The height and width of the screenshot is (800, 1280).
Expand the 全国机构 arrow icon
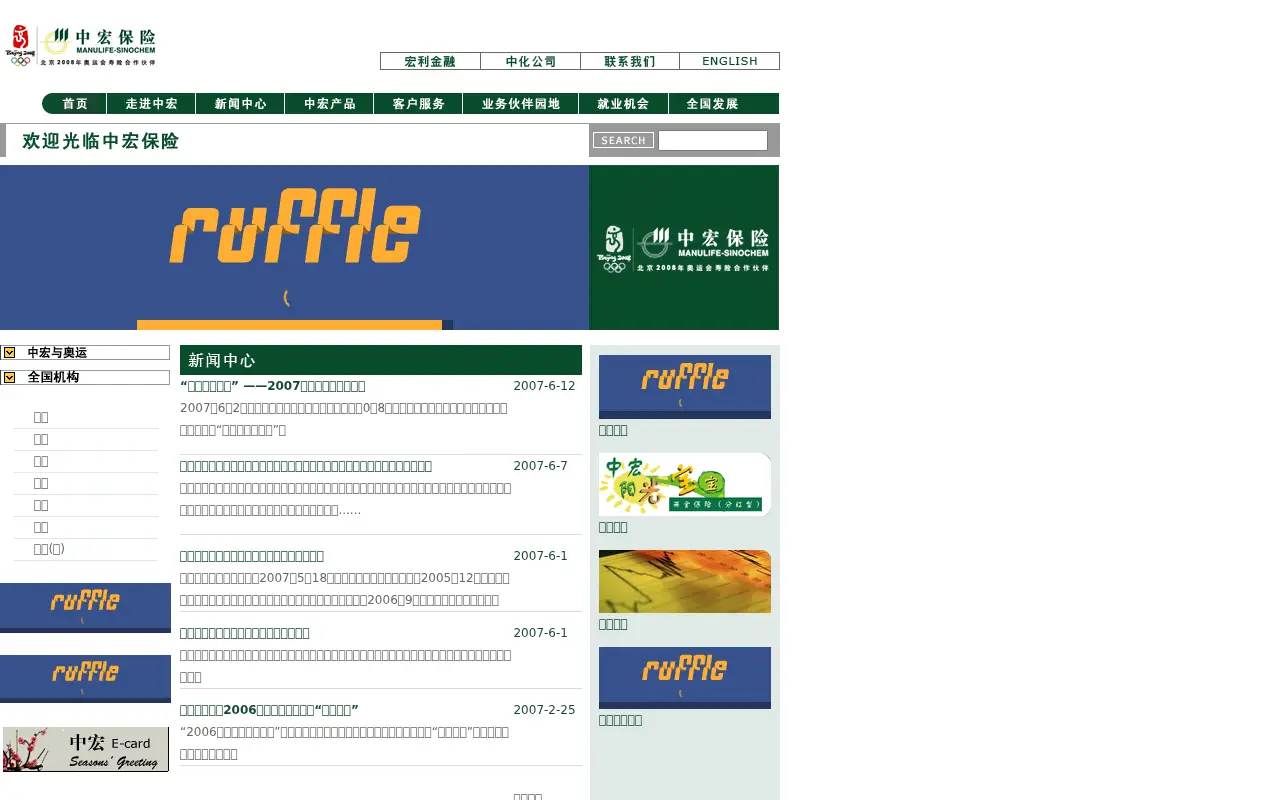[9, 378]
